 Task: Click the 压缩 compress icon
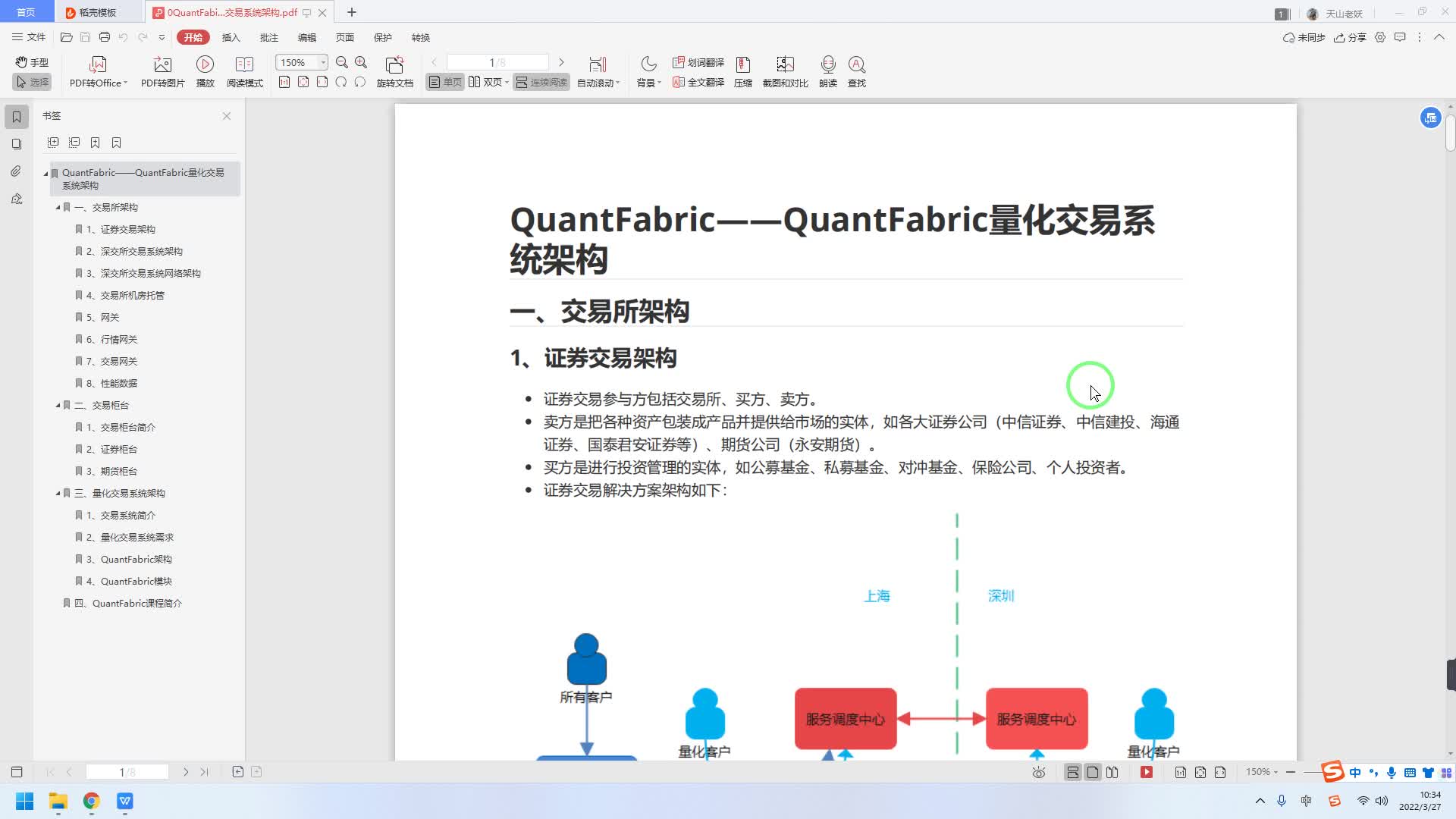(742, 64)
